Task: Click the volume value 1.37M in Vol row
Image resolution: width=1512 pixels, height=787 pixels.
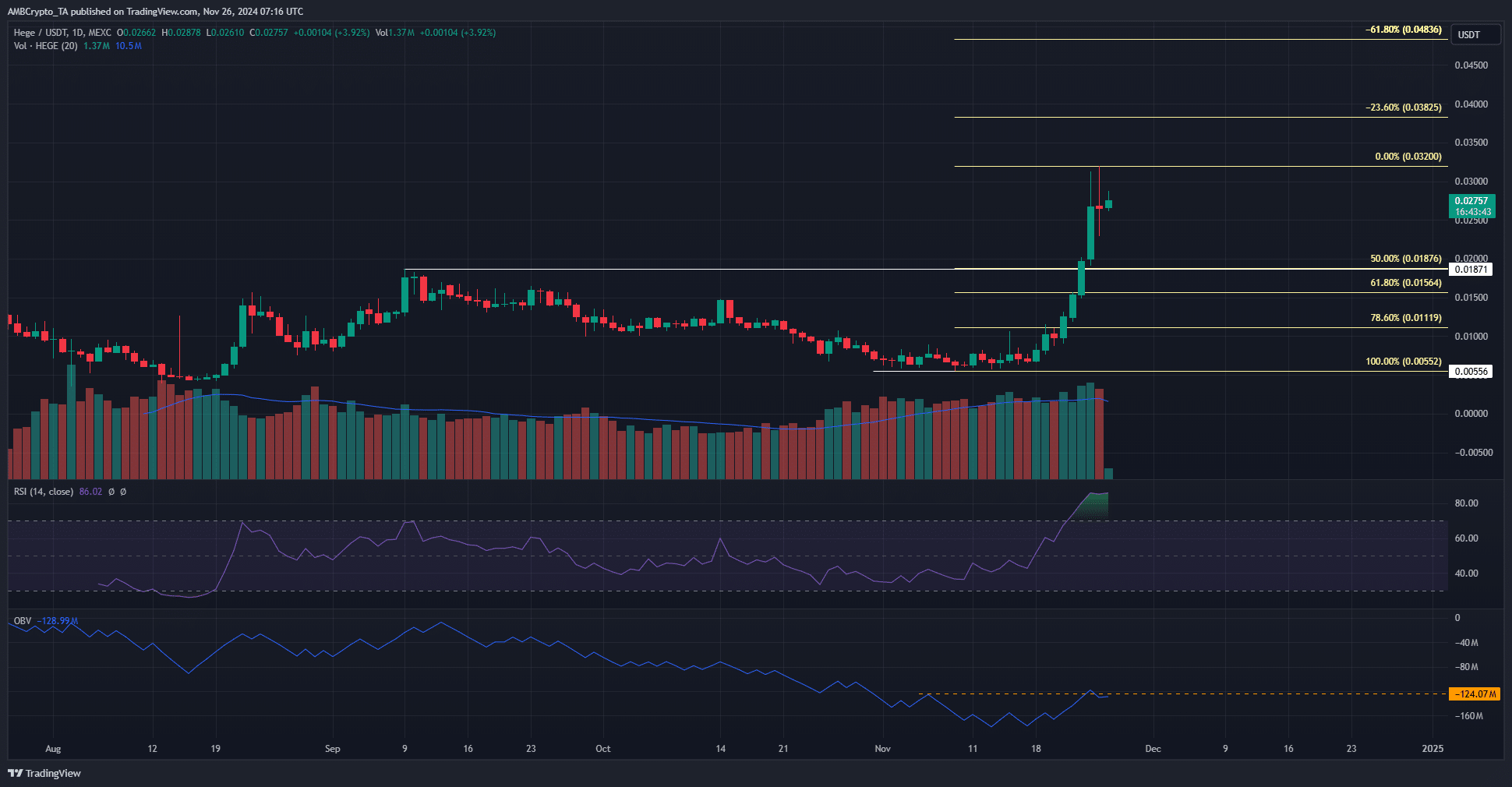Action: (97, 46)
